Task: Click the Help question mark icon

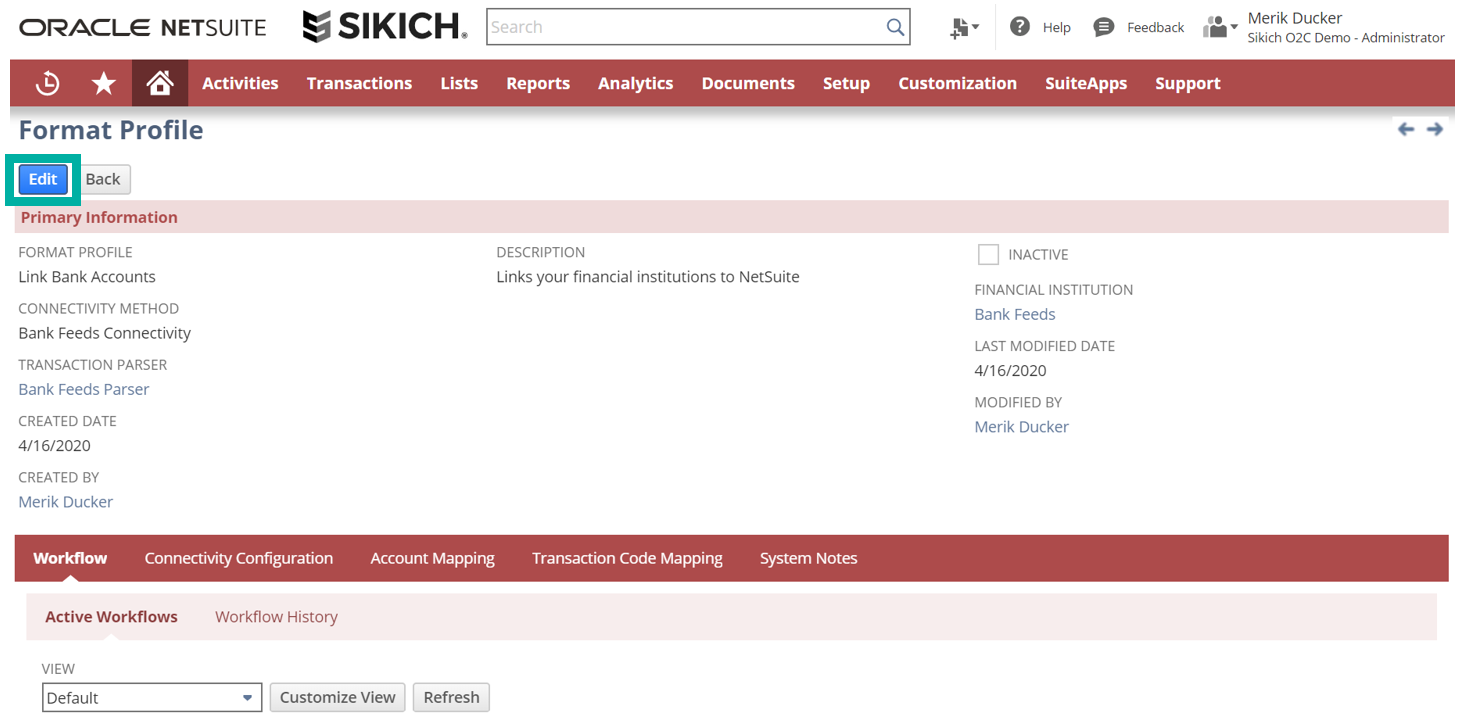Action: click(1019, 27)
